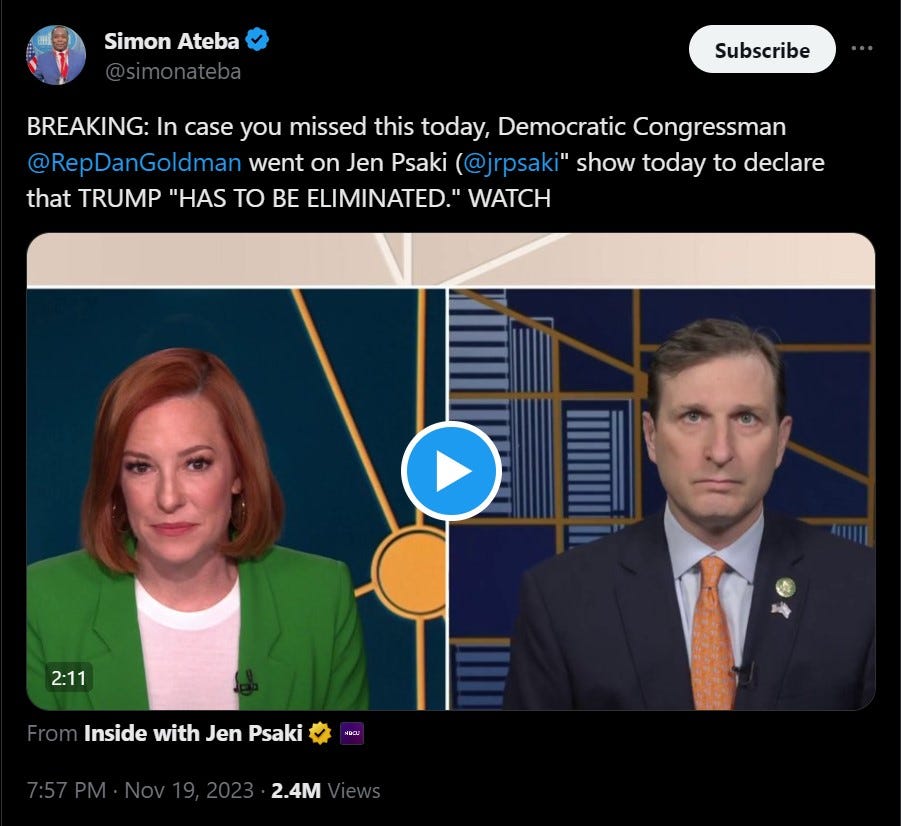This screenshot has width=901, height=826.
Task: Play the embedded video
Action: tap(451, 471)
